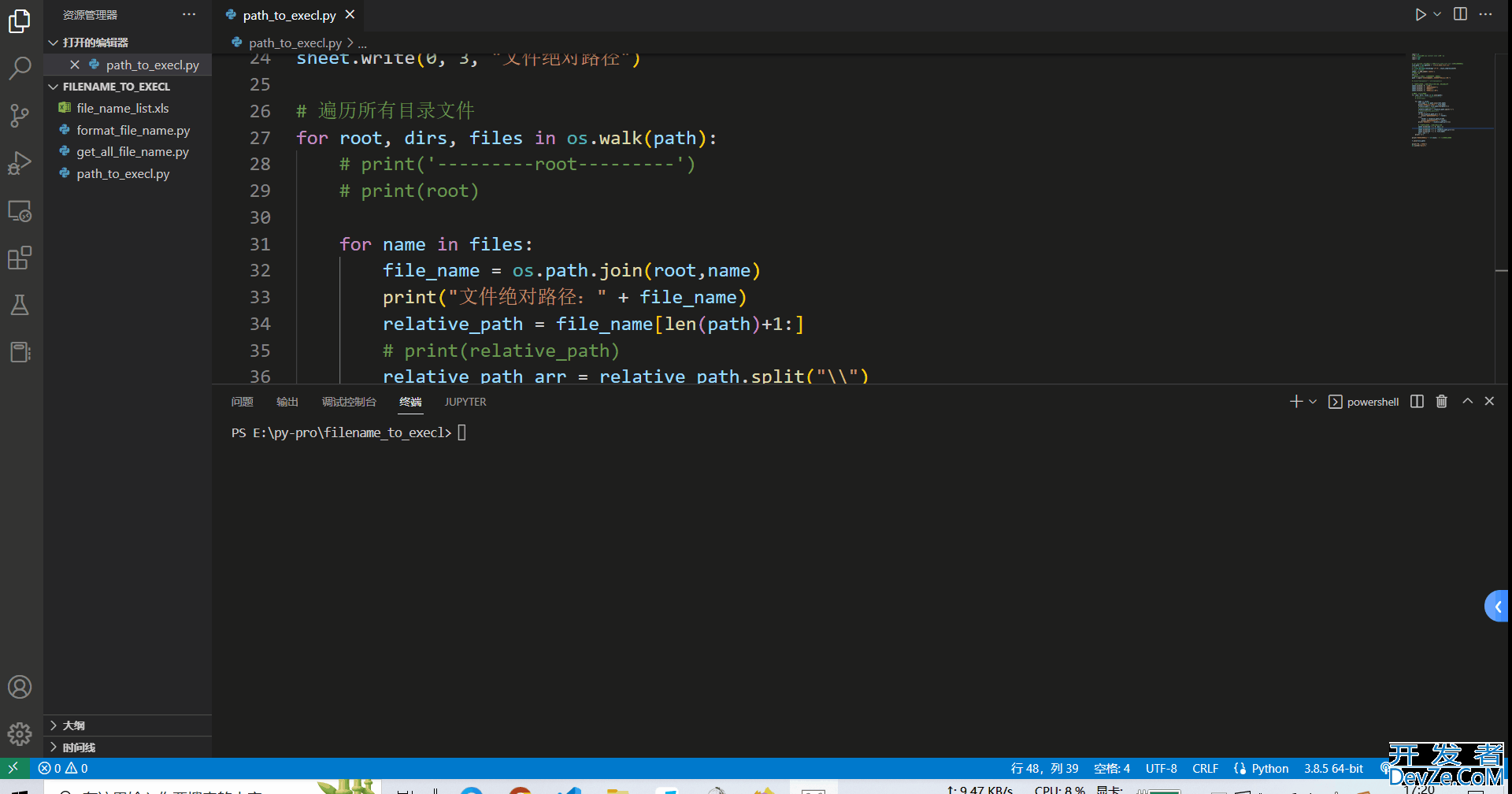The image size is (1512, 794).
Task: Split the terminal pane
Action: coord(1417,402)
